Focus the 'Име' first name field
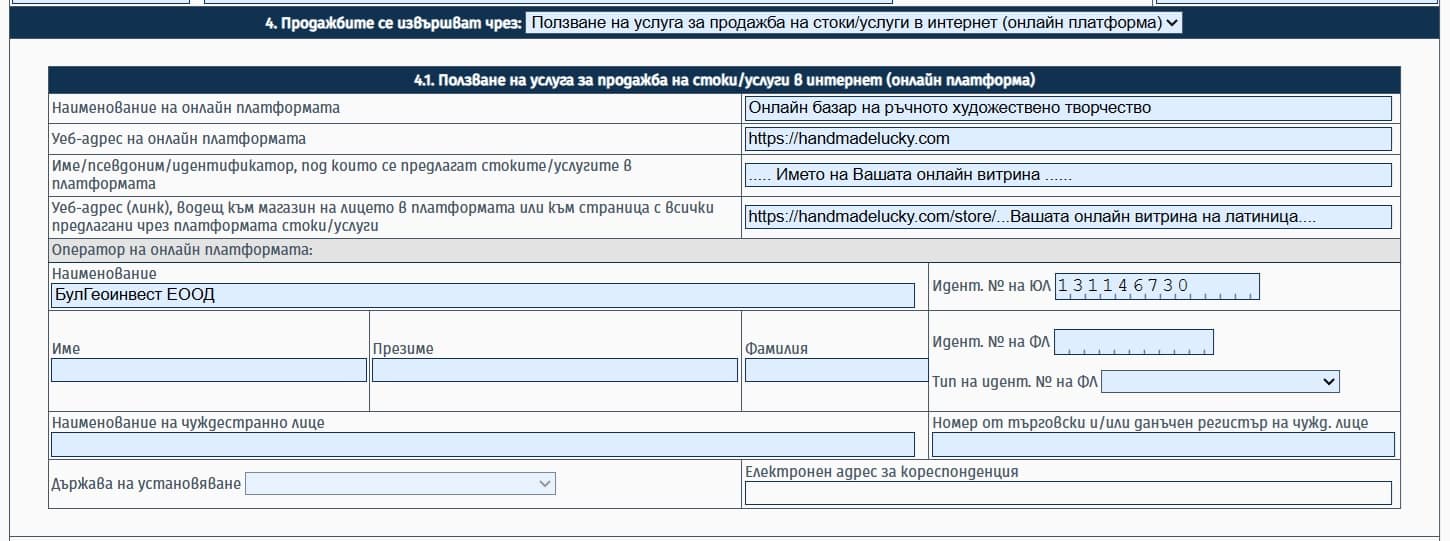 tap(208, 370)
